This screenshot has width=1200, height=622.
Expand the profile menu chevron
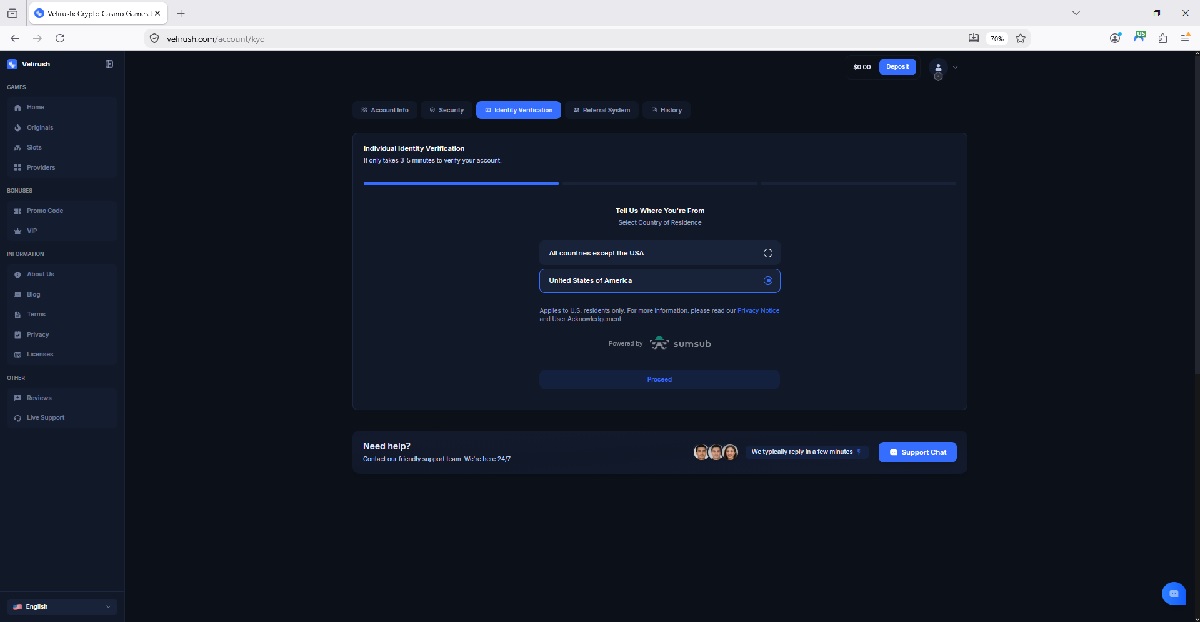click(955, 67)
